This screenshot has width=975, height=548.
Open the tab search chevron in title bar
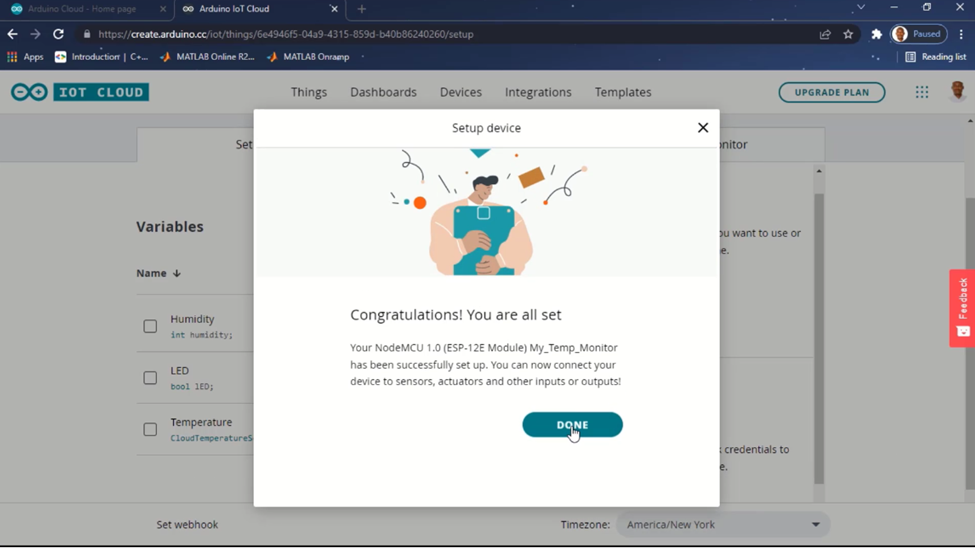coord(861,7)
